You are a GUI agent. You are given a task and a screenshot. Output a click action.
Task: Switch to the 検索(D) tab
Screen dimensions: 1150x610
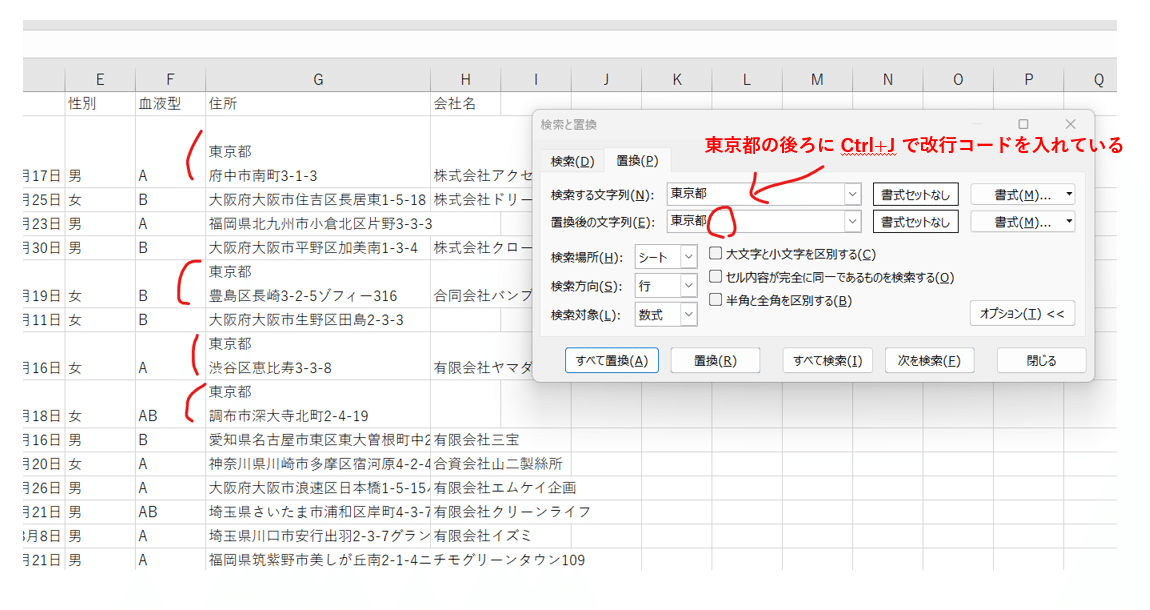[x=572, y=161]
